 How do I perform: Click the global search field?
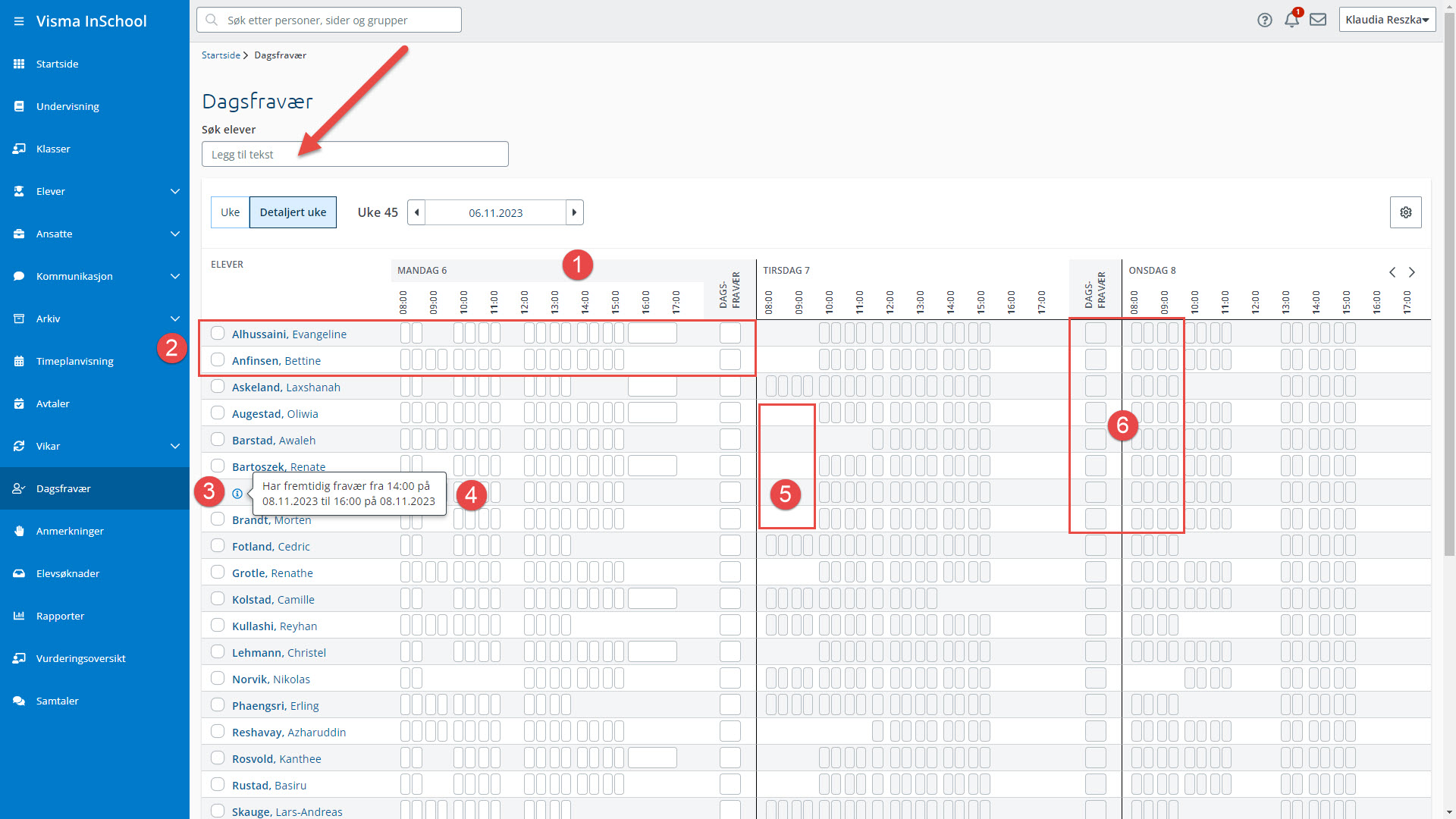click(329, 20)
